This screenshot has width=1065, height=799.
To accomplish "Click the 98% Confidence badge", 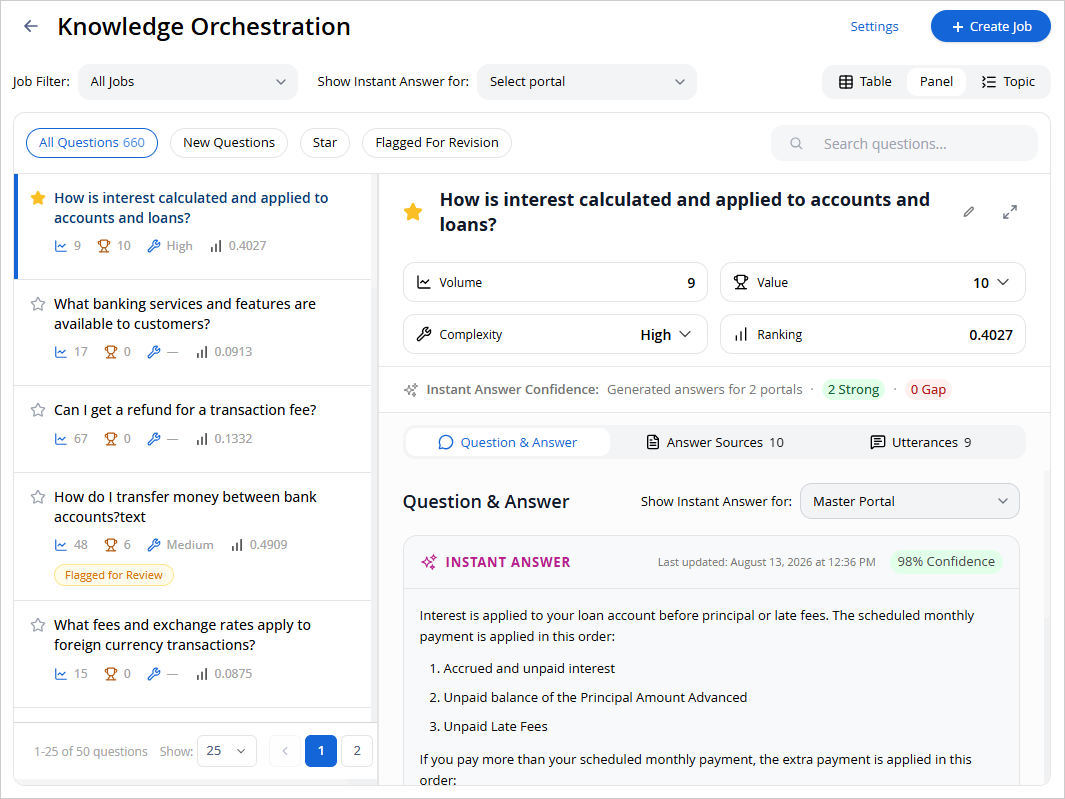I will pyautogui.click(x=945, y=562).
